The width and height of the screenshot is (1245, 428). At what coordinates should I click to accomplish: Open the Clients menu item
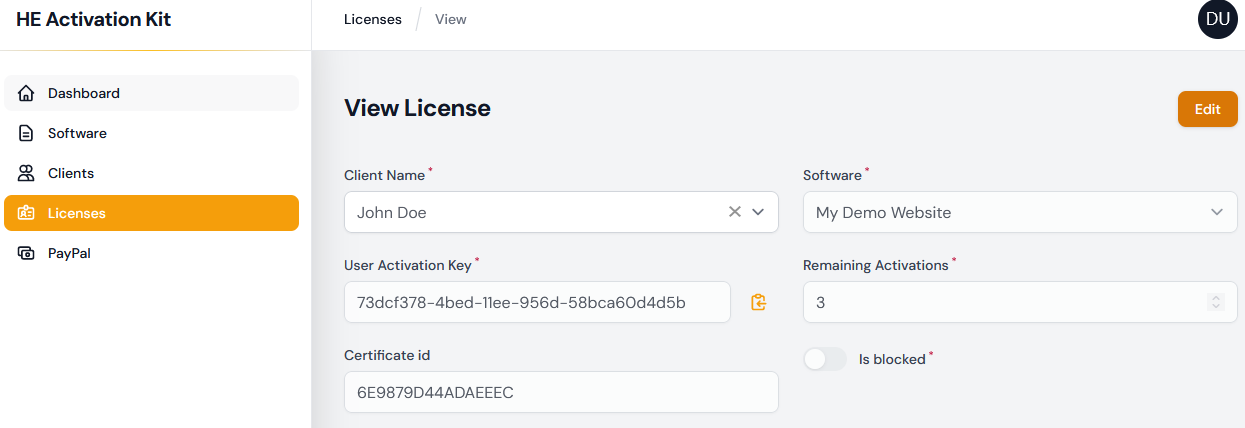pos(71,173)
